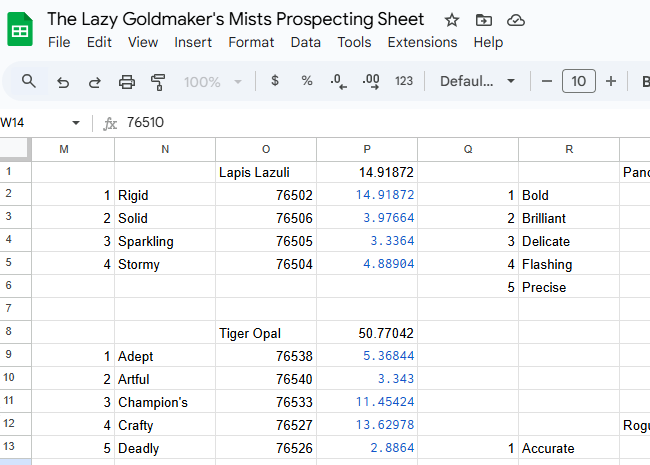Format as percent

point(307,81)
